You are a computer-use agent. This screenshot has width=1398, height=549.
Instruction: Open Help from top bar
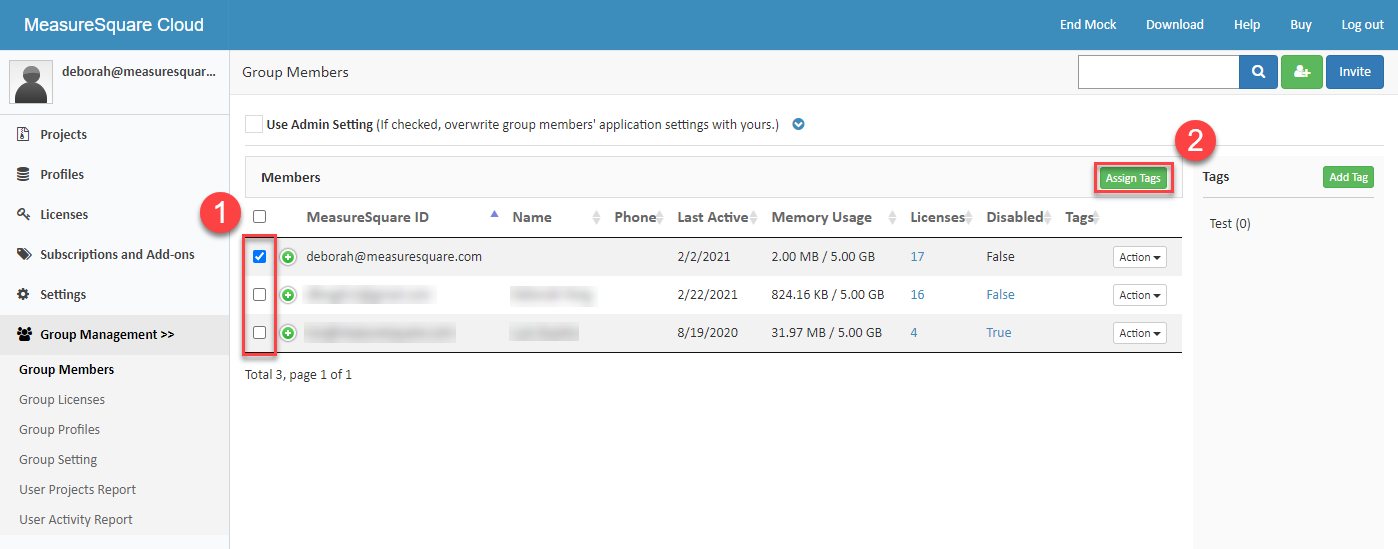1247,24
